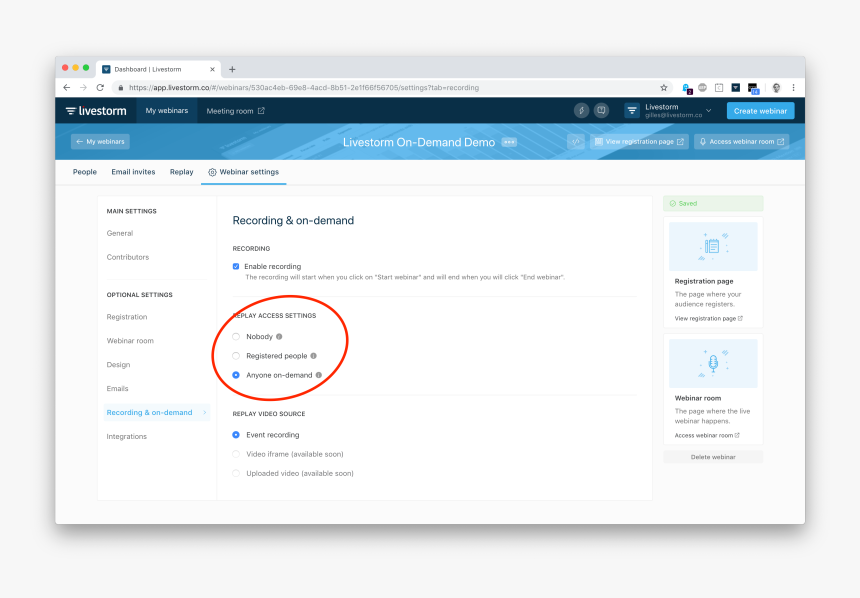Bookmark the page with the star icon

pyautogui.click(x=664, y=88)
